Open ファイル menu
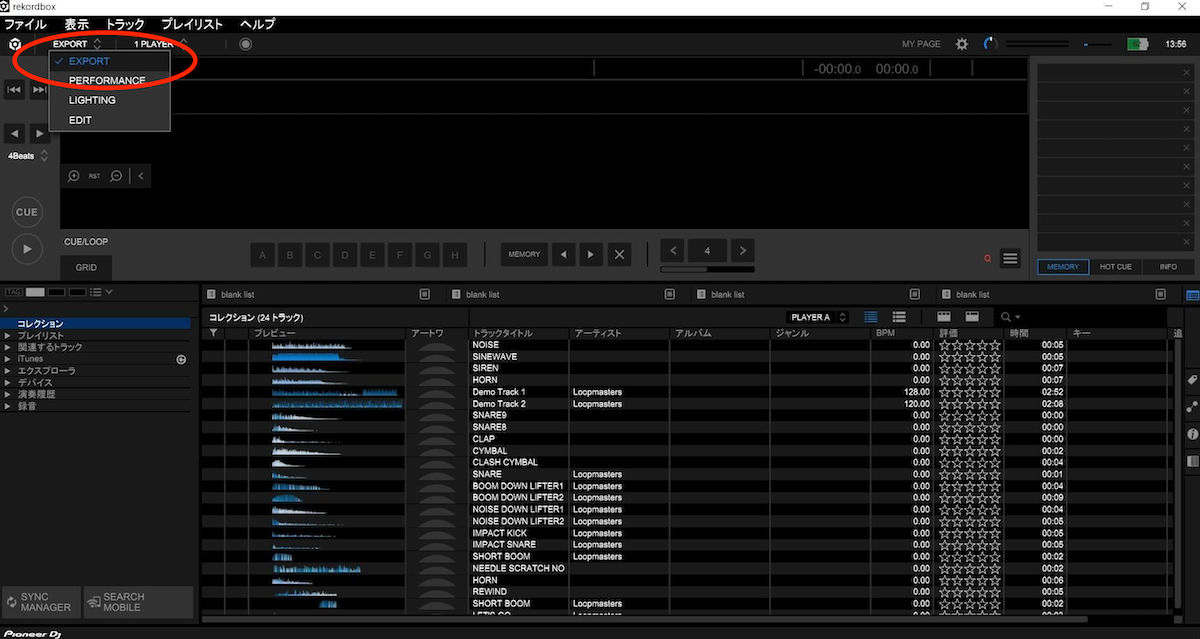Image resolution: width=1200 pixels, height=639 pixels. (26, 24)
